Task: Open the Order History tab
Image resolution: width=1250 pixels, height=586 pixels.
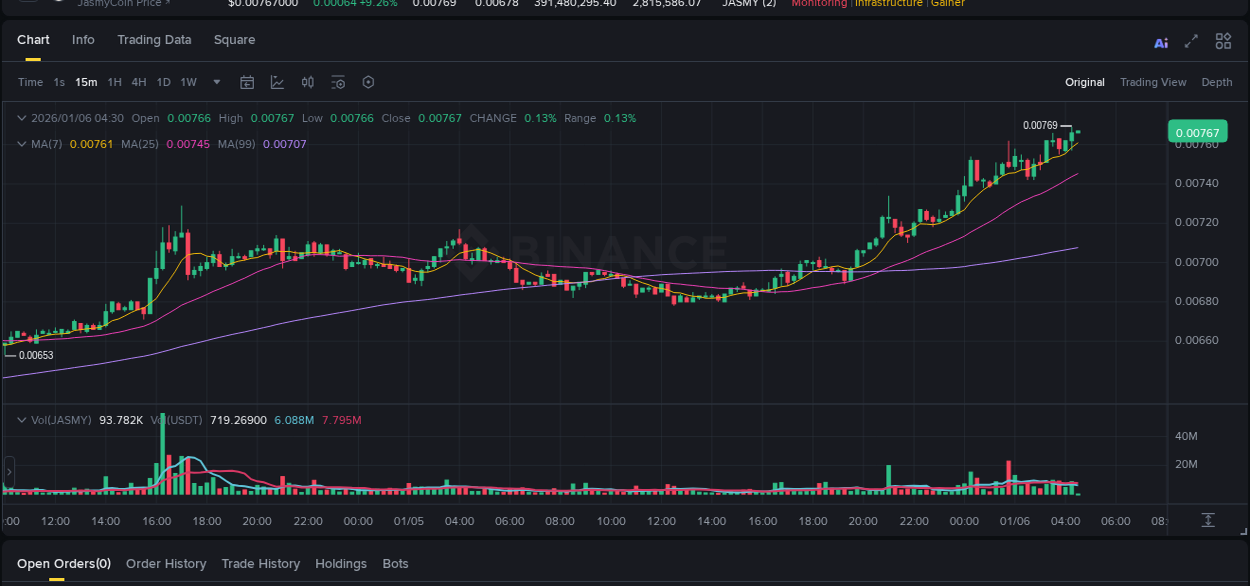Action: (x=166, y=564)
